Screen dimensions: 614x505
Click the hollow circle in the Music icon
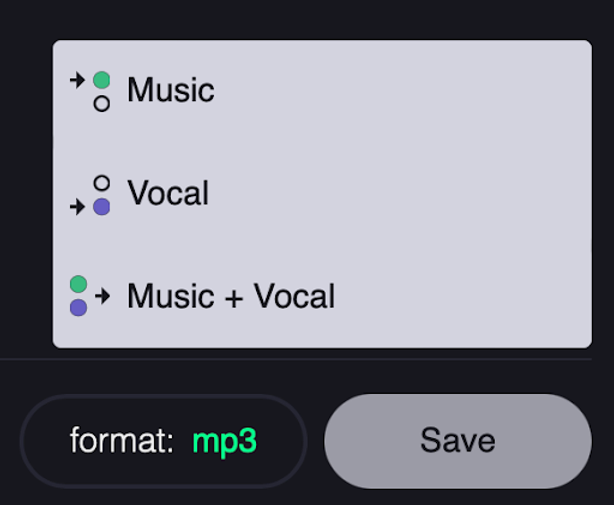pyautogui.click(x=101, y=103)
